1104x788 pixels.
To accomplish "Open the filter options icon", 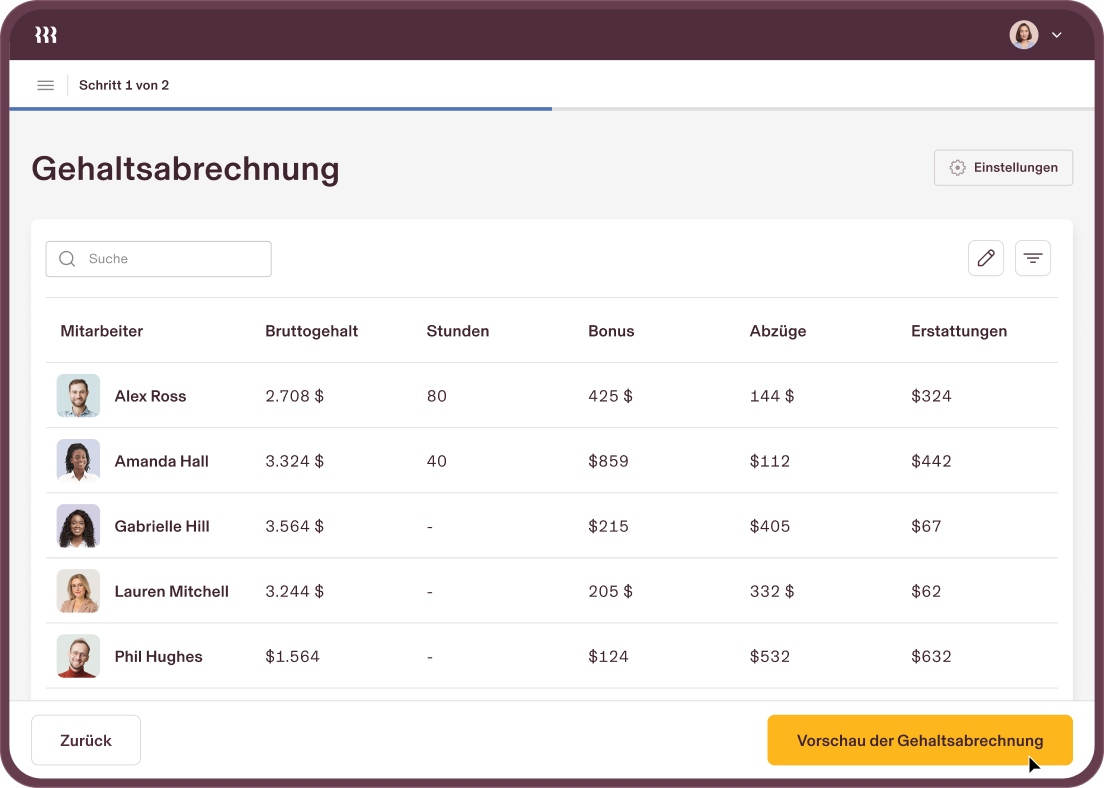I will pyautogui.click(x=1033, y=258).
